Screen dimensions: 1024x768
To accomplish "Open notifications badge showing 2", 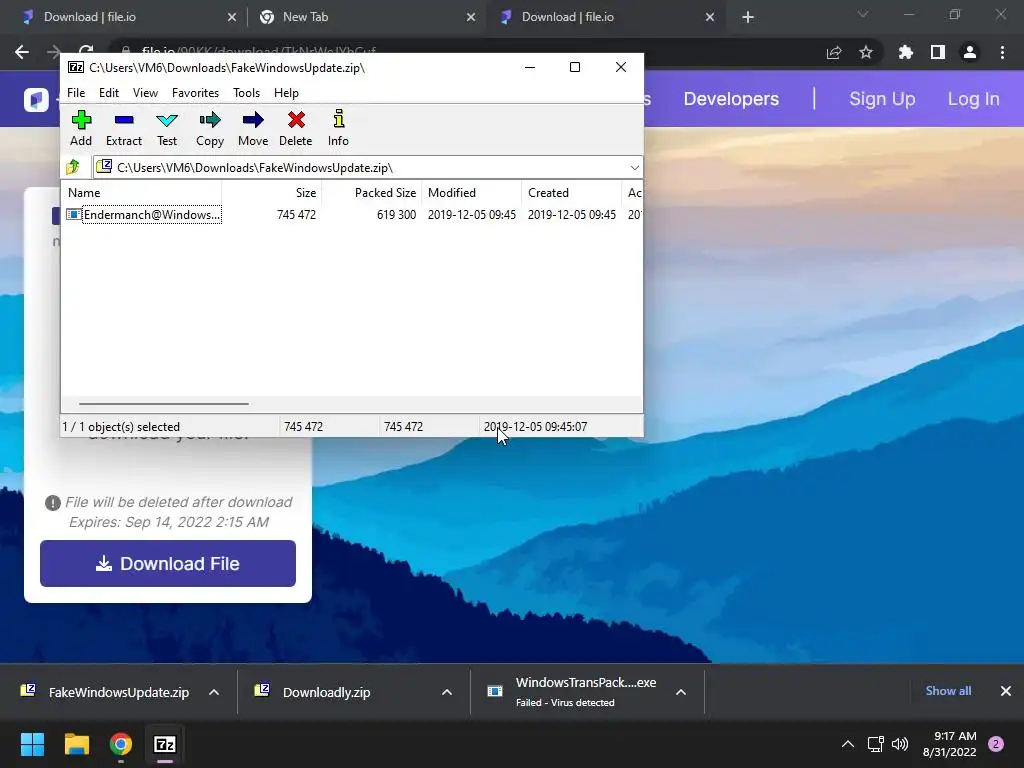I will [x=995, y=744].
